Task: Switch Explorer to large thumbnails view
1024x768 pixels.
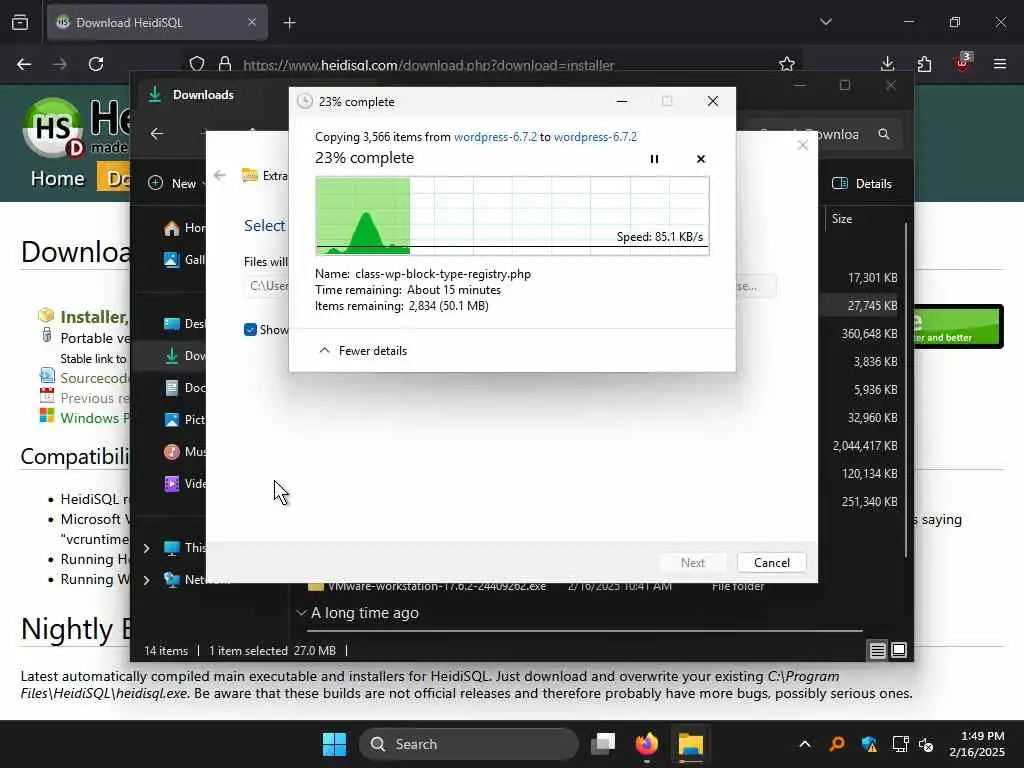Action: (899, 650)
